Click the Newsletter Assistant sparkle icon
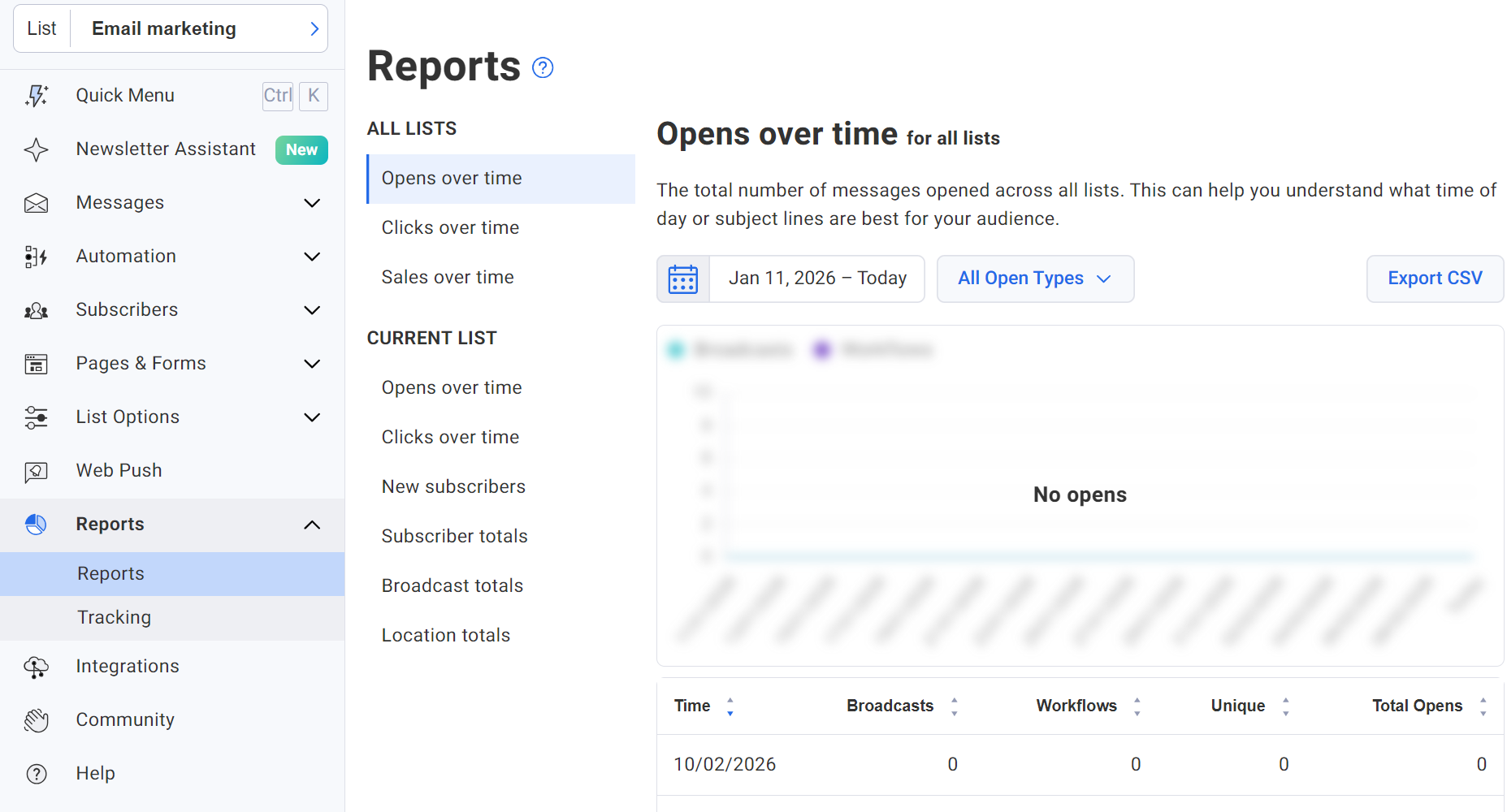 pos(36,149)
